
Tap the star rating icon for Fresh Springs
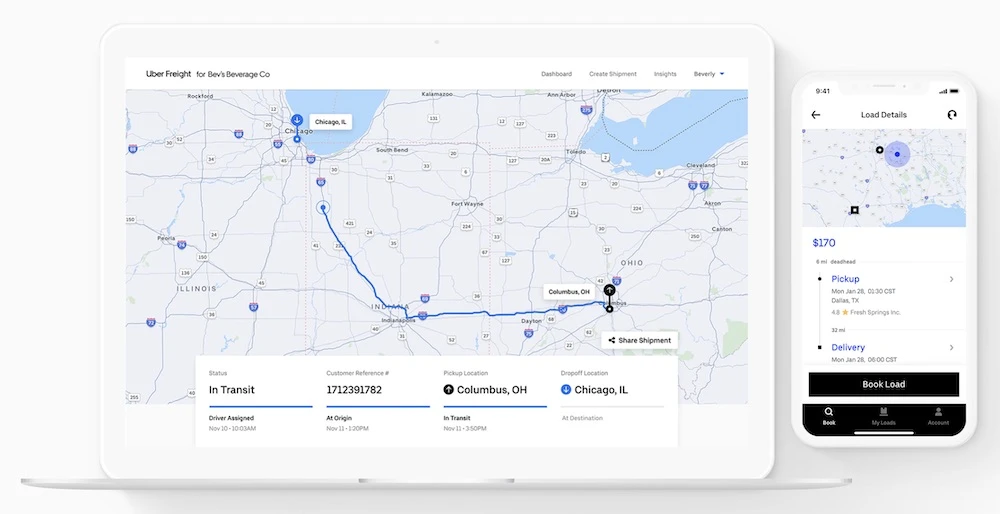(x=845, y=312)
